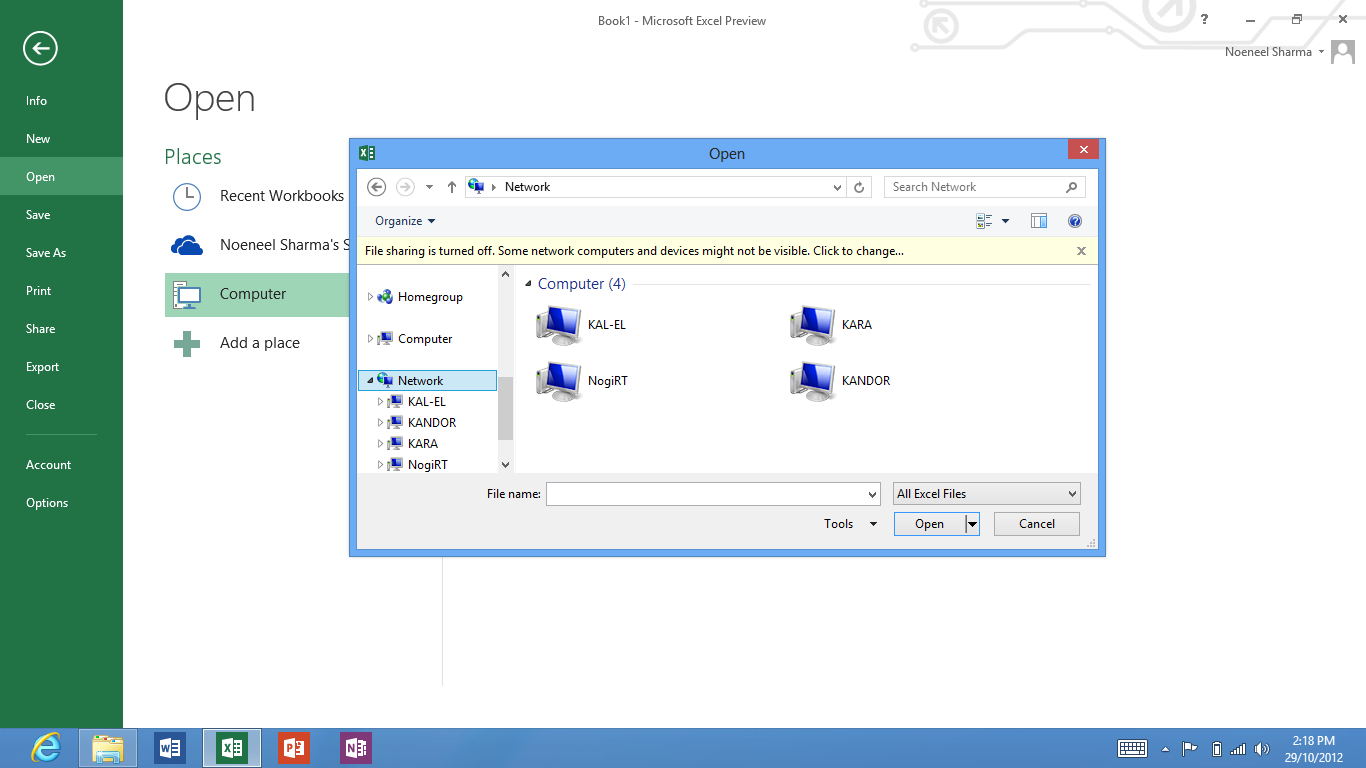The width and height of the screenshot is (1366, 768).
Task: Go back using the backstage arrow circle
Action: click(x=41, y=48)
